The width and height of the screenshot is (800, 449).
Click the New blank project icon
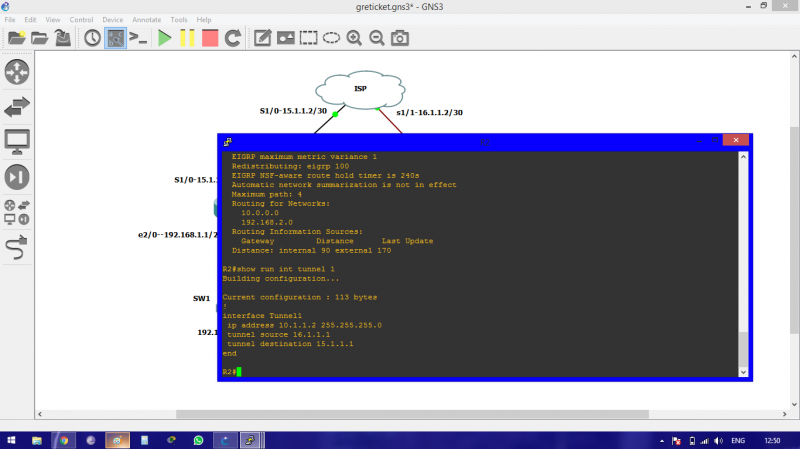[x=16, y=38]
